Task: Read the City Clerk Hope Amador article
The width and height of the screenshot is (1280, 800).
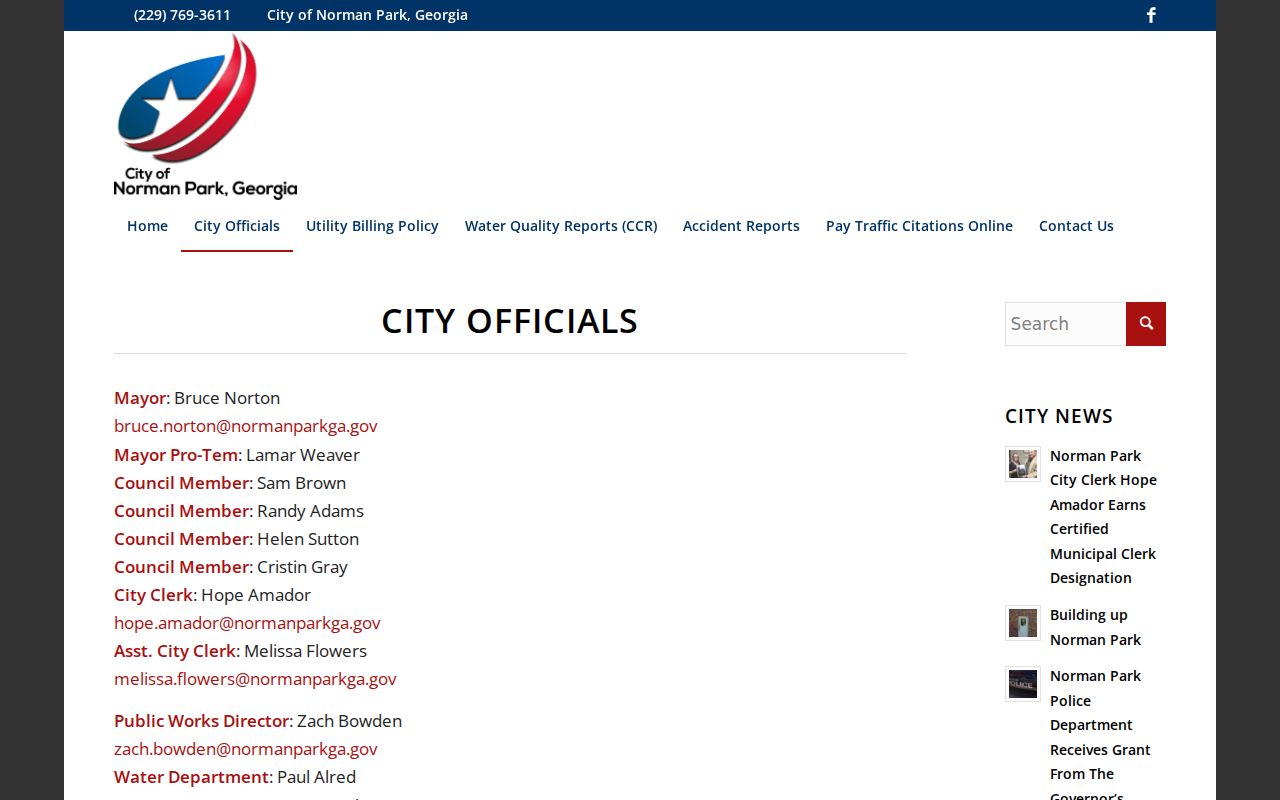Action: point(1103,517)
